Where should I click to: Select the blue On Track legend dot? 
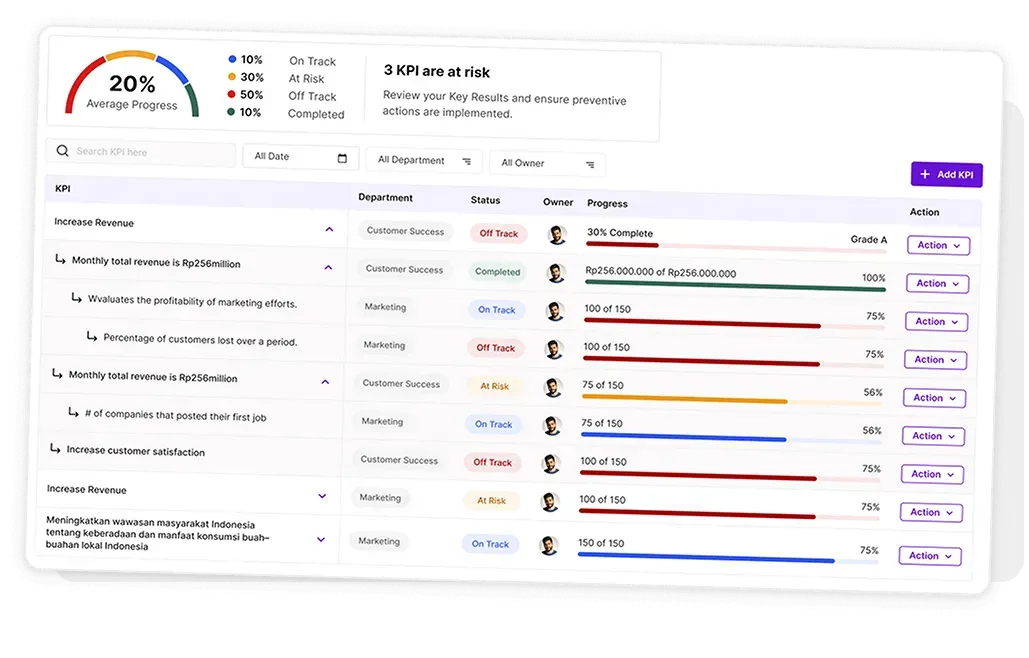(231, 59)
